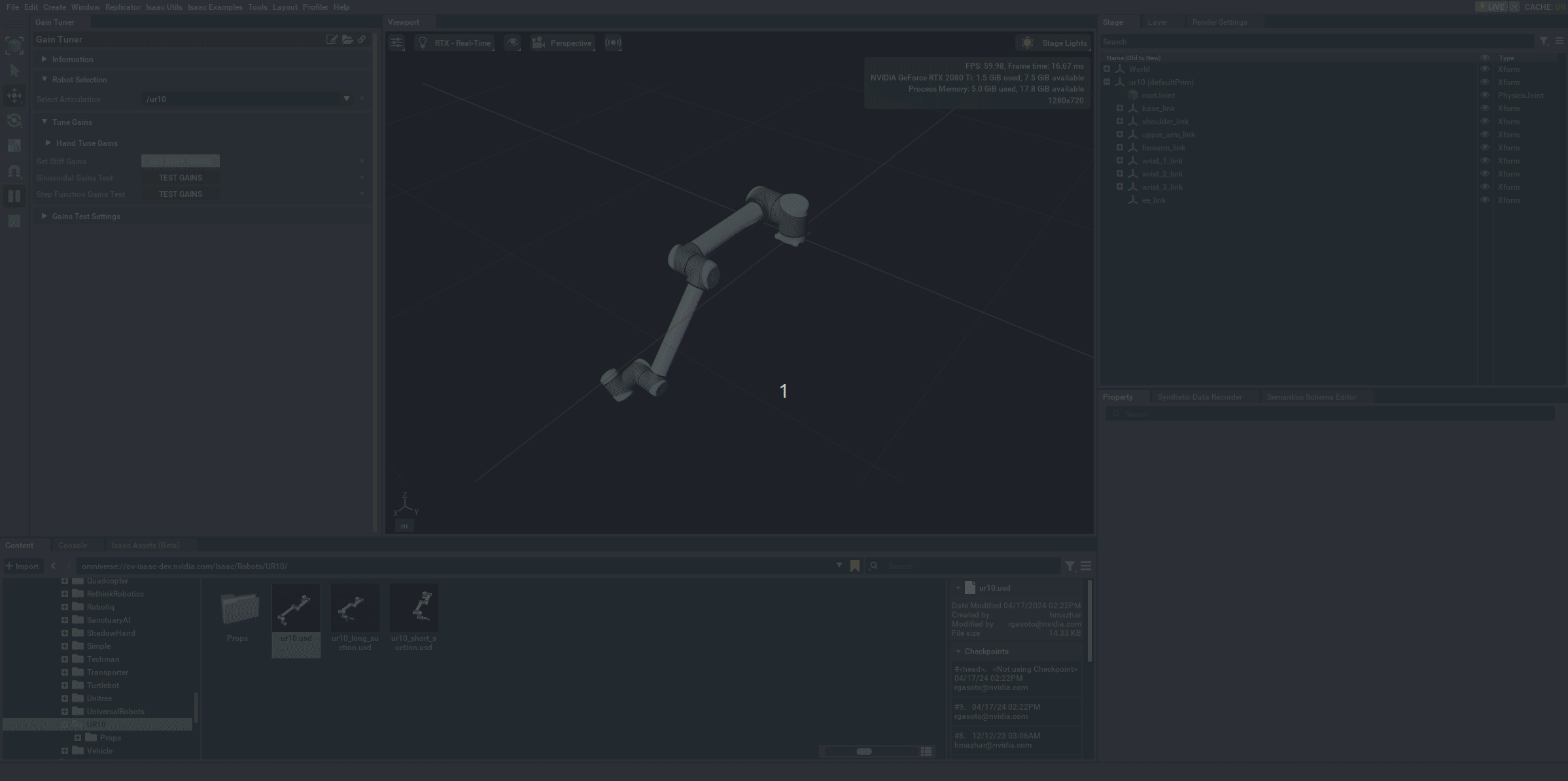
Task: Drag the Set Stiff Gains slider
Action: coord(181,160)
